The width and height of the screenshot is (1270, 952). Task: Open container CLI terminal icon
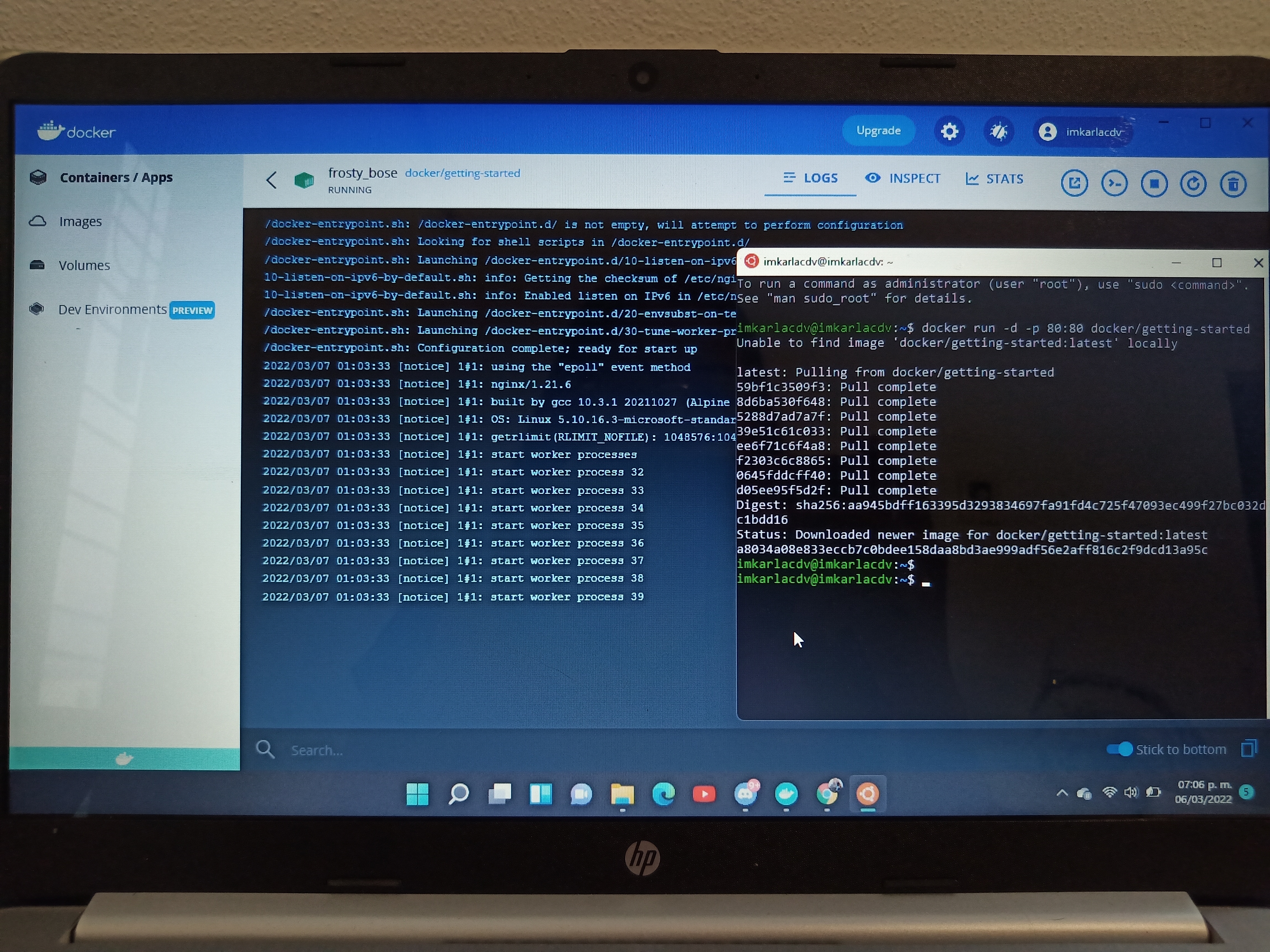point(1114,184)
